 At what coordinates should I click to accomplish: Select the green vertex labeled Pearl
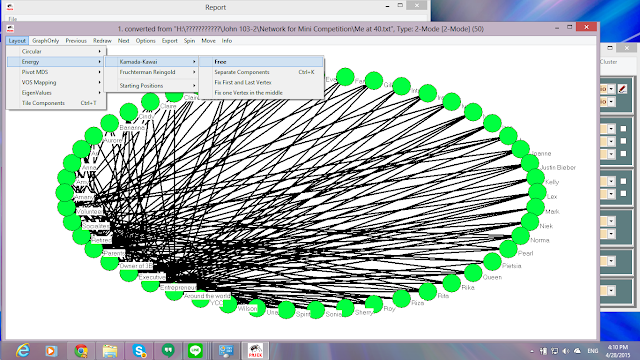(x=509, y=249)
